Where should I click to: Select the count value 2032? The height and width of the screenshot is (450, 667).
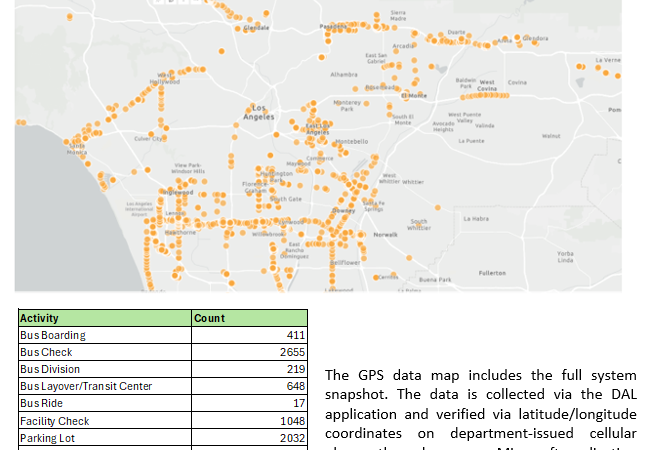pos(291,438)
